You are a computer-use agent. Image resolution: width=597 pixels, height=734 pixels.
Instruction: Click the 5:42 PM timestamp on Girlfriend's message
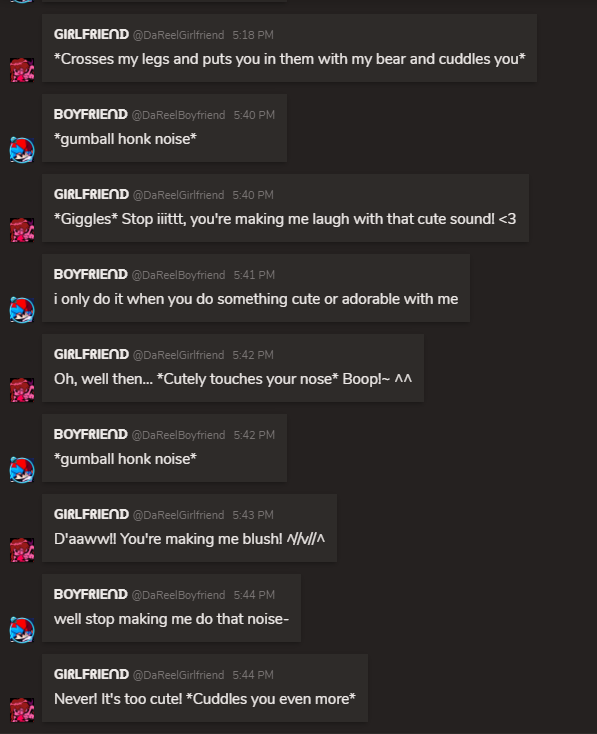(253, 355)
